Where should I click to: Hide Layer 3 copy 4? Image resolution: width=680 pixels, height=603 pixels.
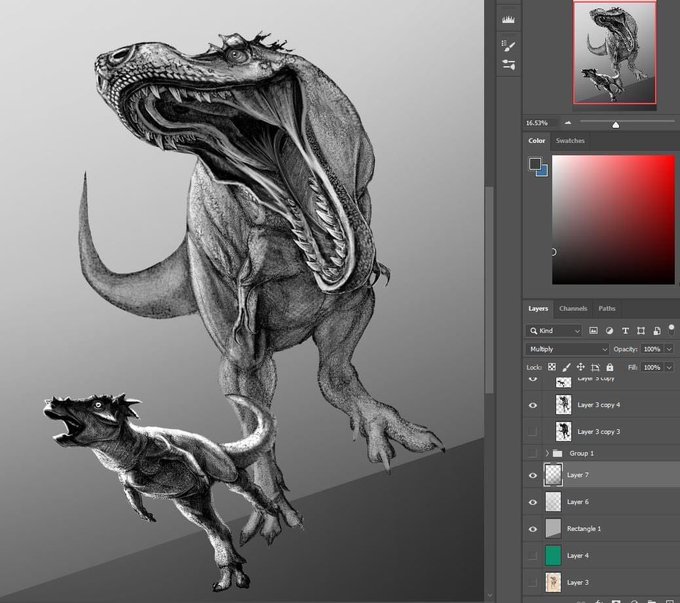point(533,405)
